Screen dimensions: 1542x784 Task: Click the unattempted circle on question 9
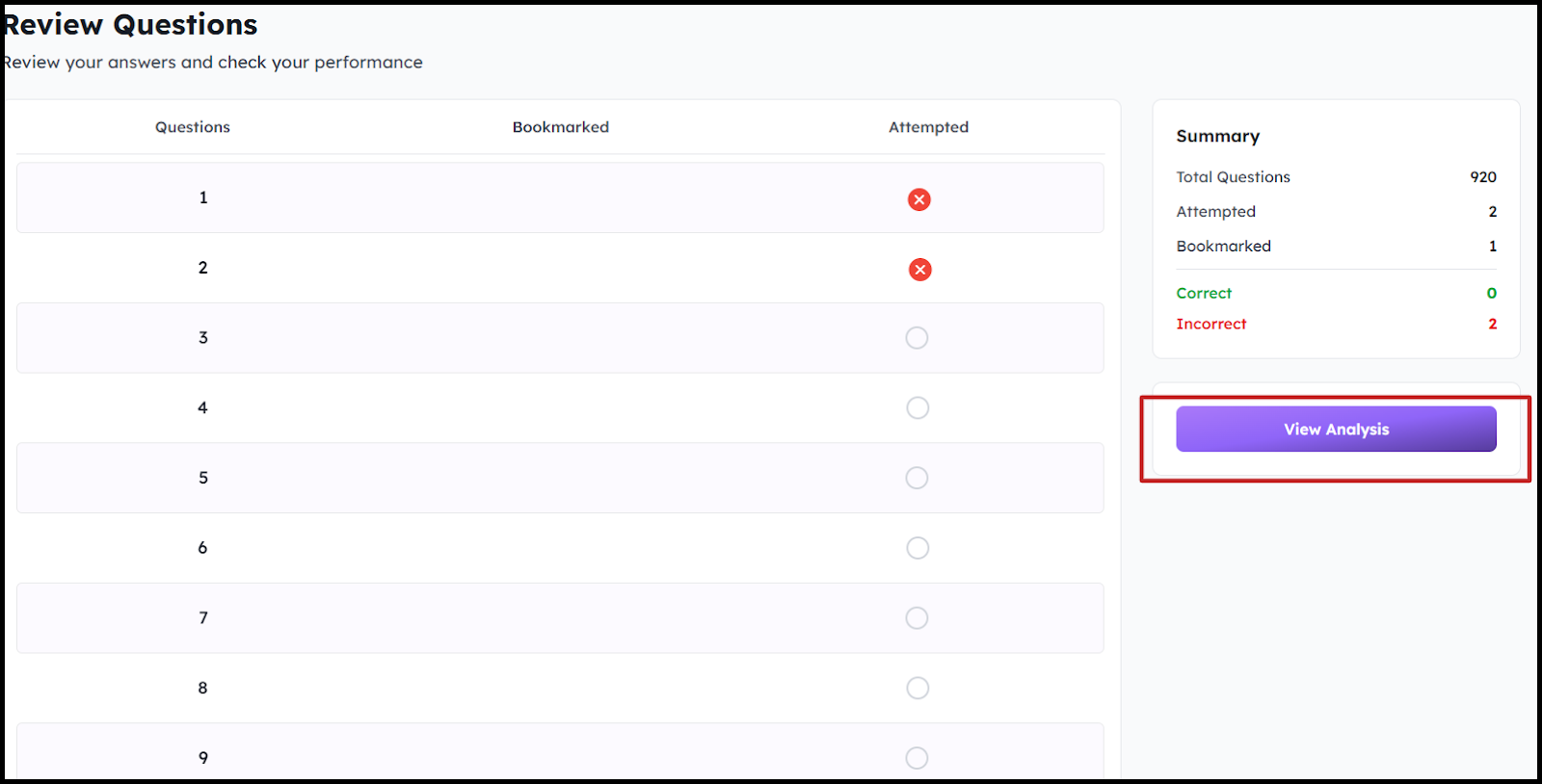tap(917, 758)
